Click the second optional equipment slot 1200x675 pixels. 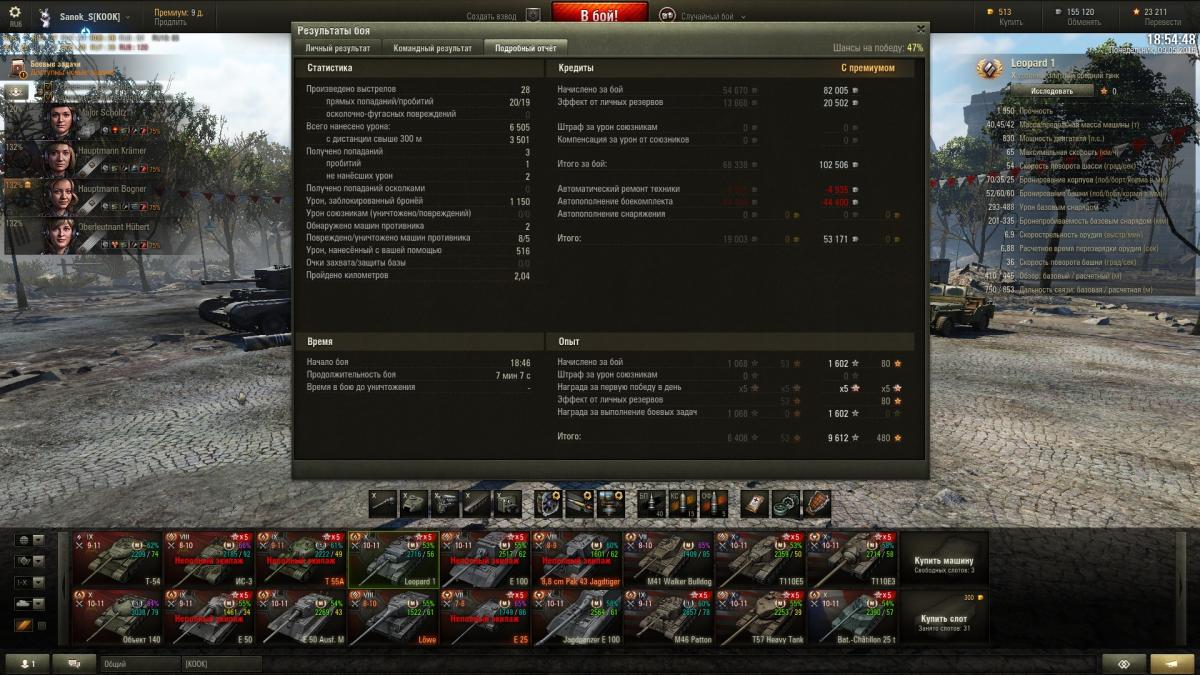pos(580,504)
